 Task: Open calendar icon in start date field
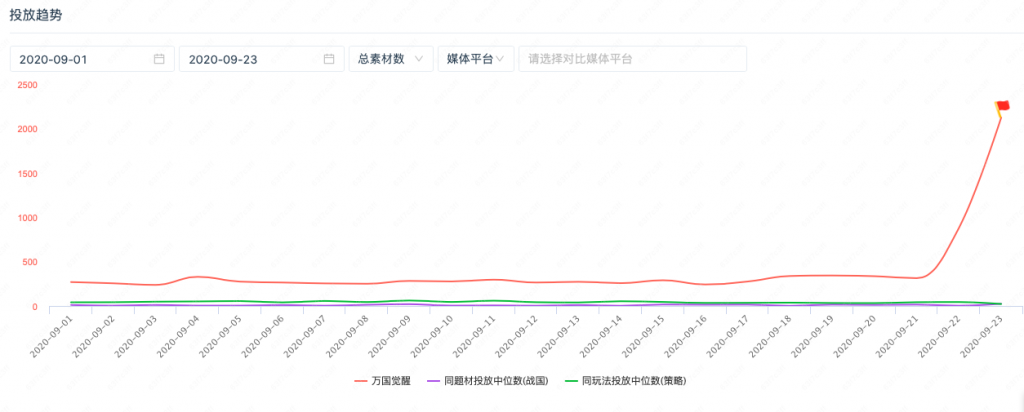tap(159, 59)
